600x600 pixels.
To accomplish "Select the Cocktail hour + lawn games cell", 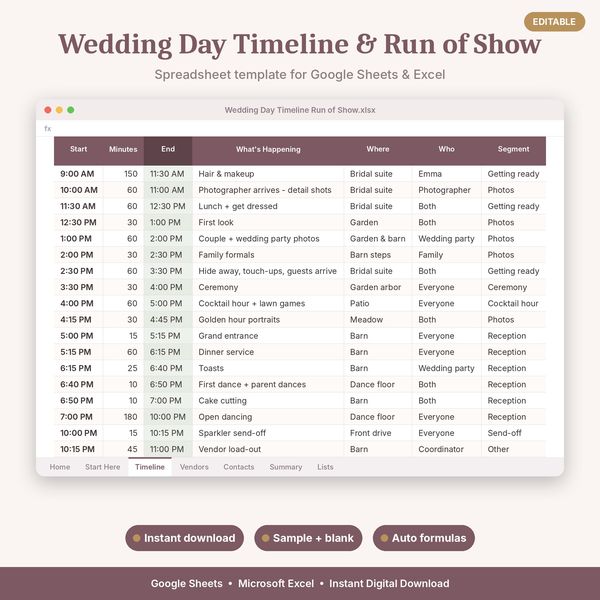I will (x=268, y=303).
